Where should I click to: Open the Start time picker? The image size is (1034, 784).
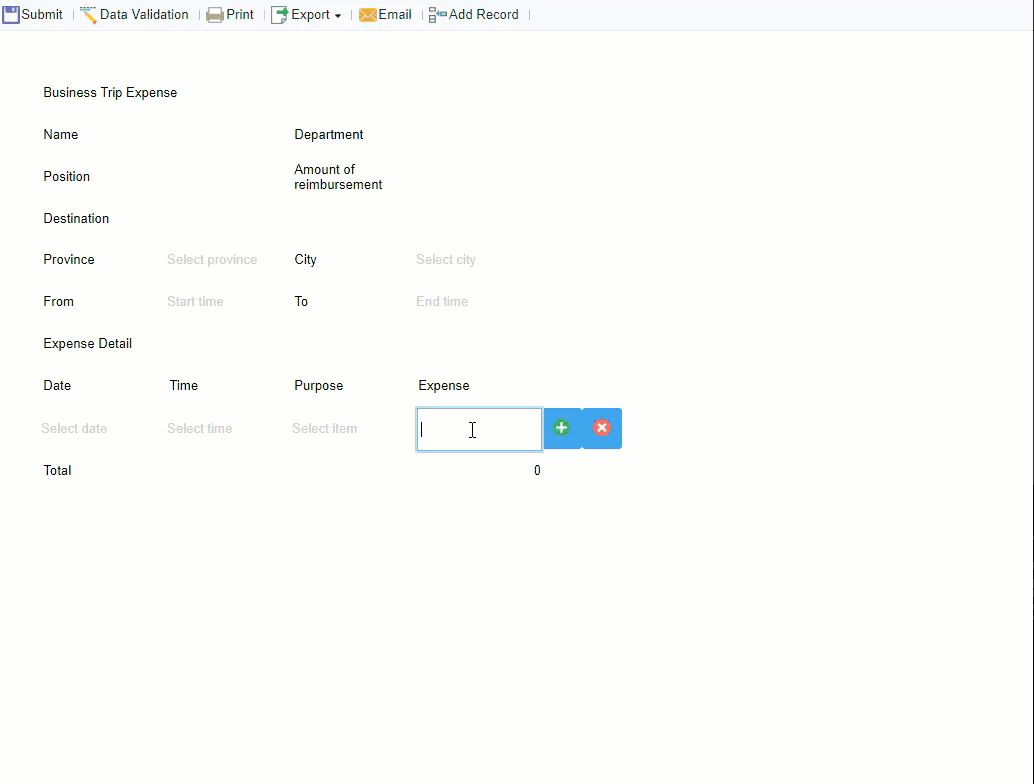(x=195, y=301)
